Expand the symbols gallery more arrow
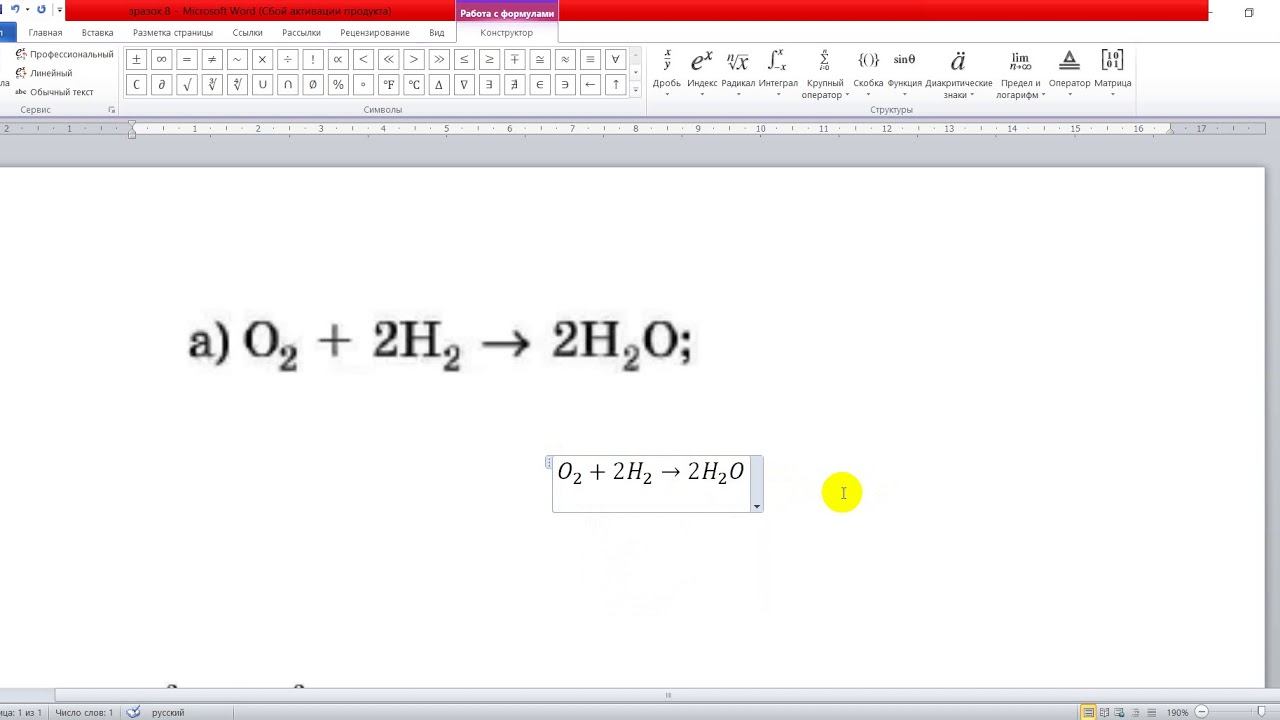Screen dimensions: 1280x720 (636, 90)
